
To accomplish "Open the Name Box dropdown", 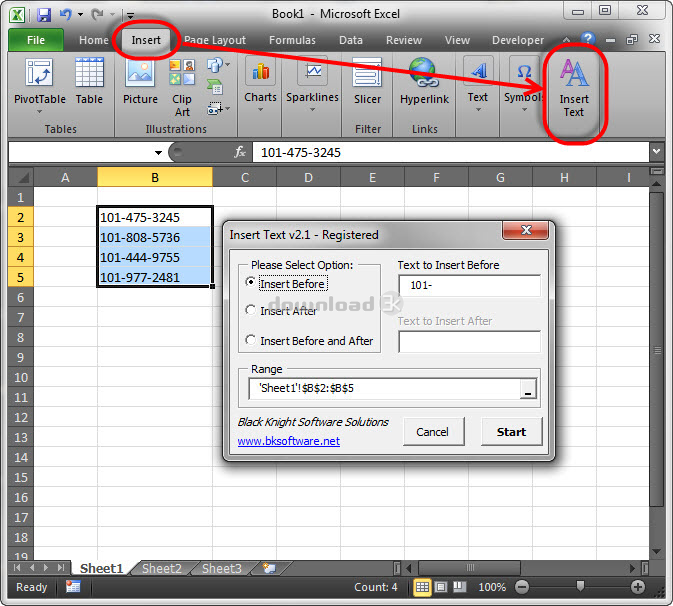I will pos(158,153).
